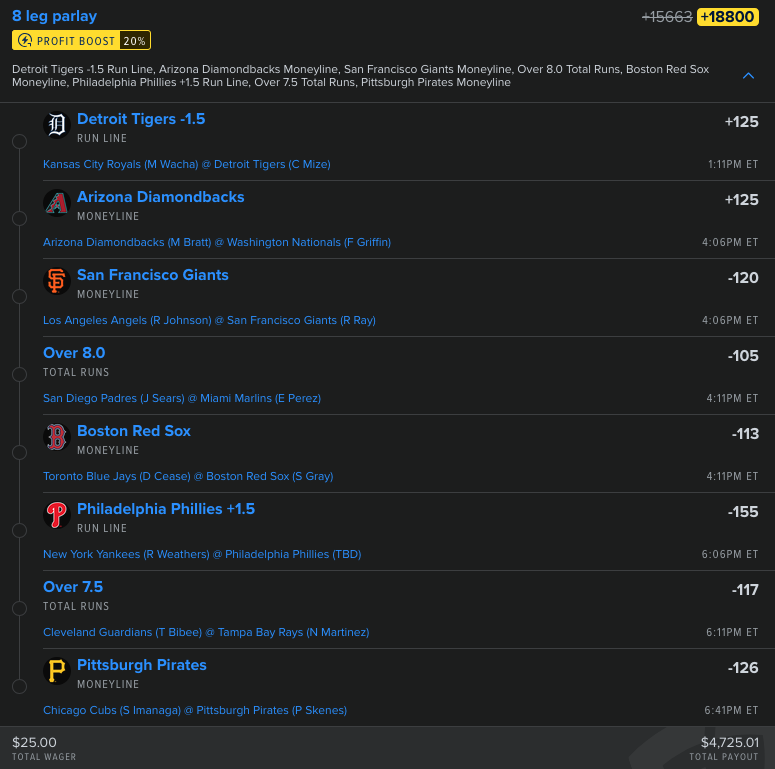Open the New York Yankees @ Philadelphia Phillies link
775x769 pixels.
pyautogui.click(x=202, y=555)
